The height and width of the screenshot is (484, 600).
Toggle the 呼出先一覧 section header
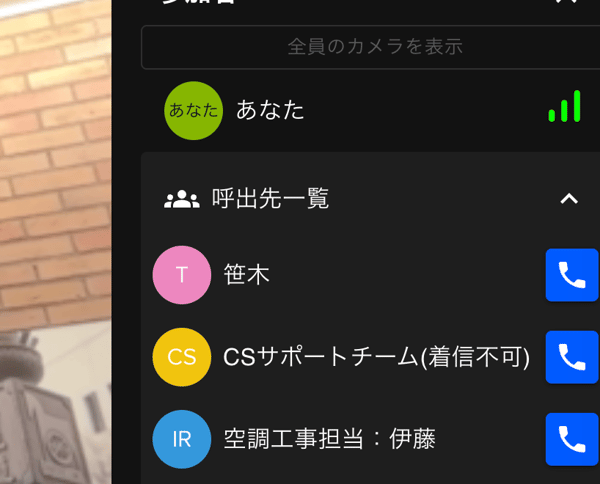point(370,199)
